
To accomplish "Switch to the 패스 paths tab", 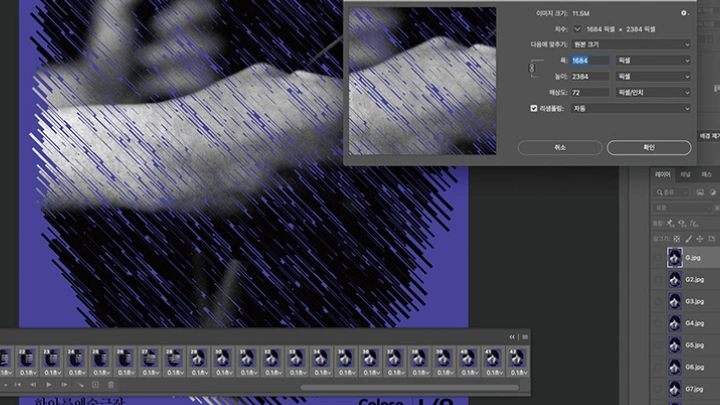I will coord(706,174).
